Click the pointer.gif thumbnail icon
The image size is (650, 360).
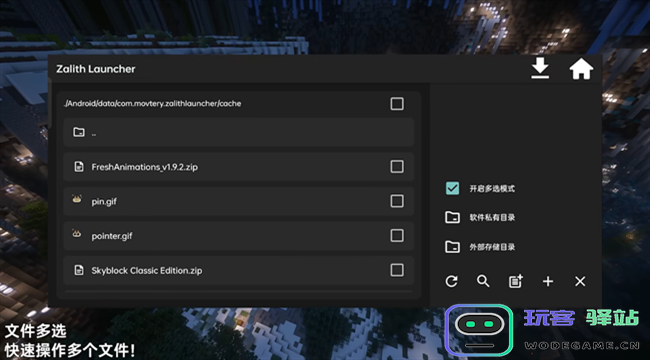77,234
